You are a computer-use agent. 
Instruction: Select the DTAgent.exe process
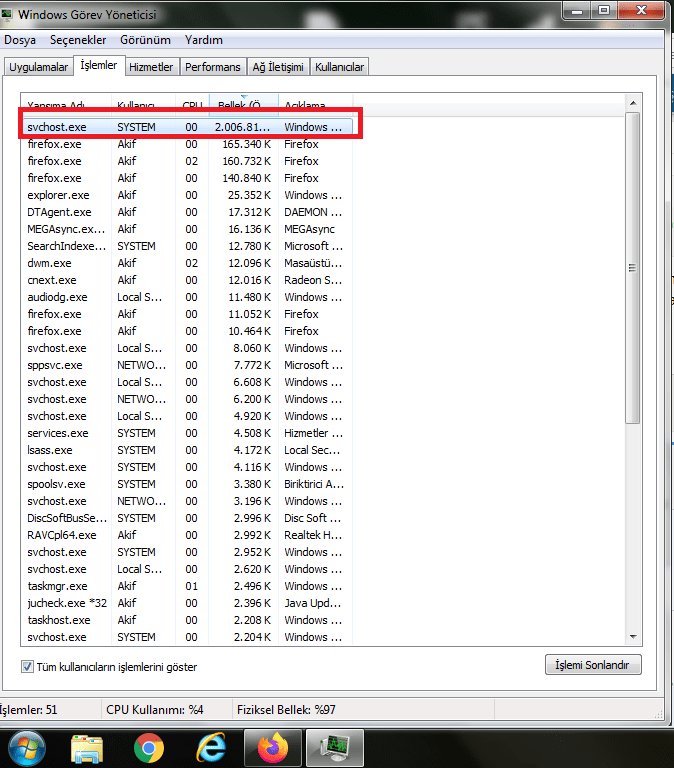[x=187, y=212]
